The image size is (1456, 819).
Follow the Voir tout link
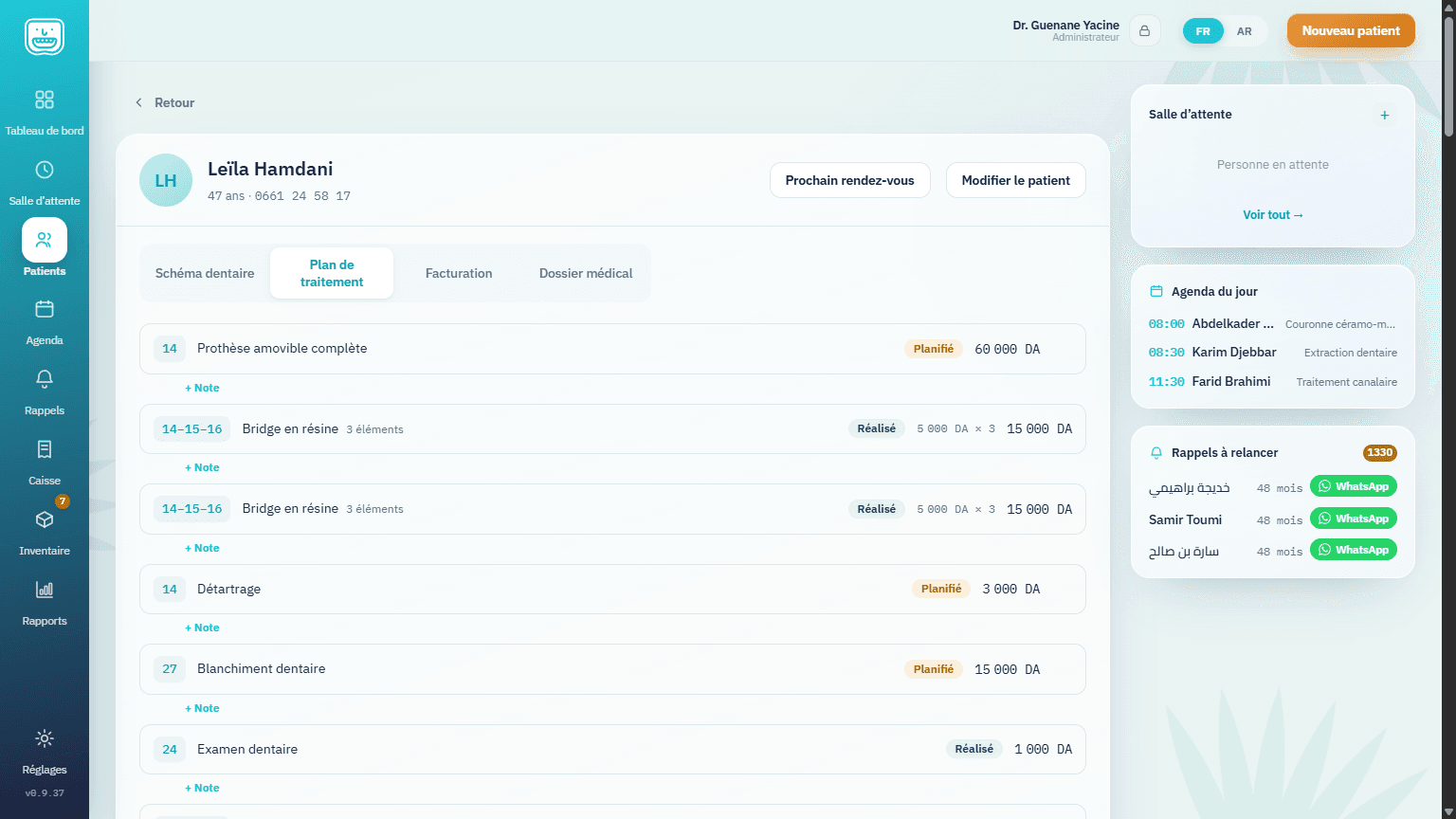(x=1273, y=215)
